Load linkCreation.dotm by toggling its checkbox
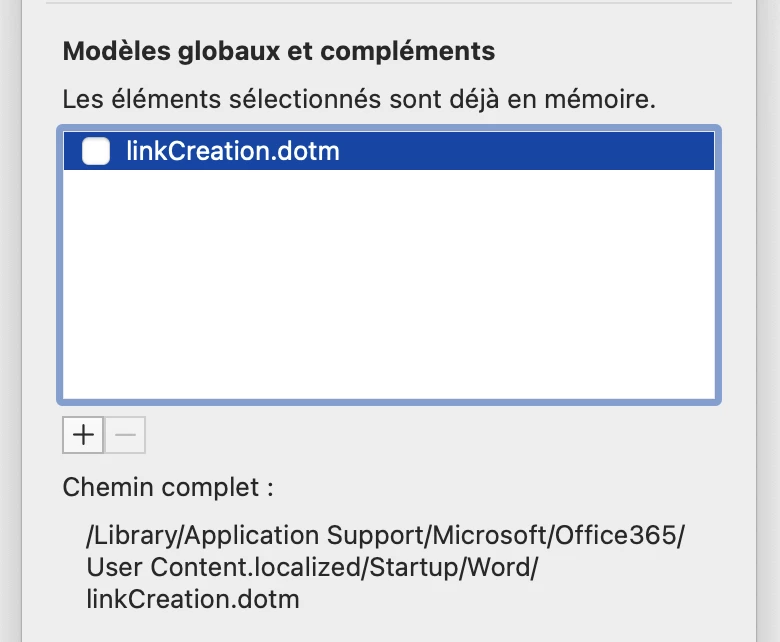 click(96, 151)
